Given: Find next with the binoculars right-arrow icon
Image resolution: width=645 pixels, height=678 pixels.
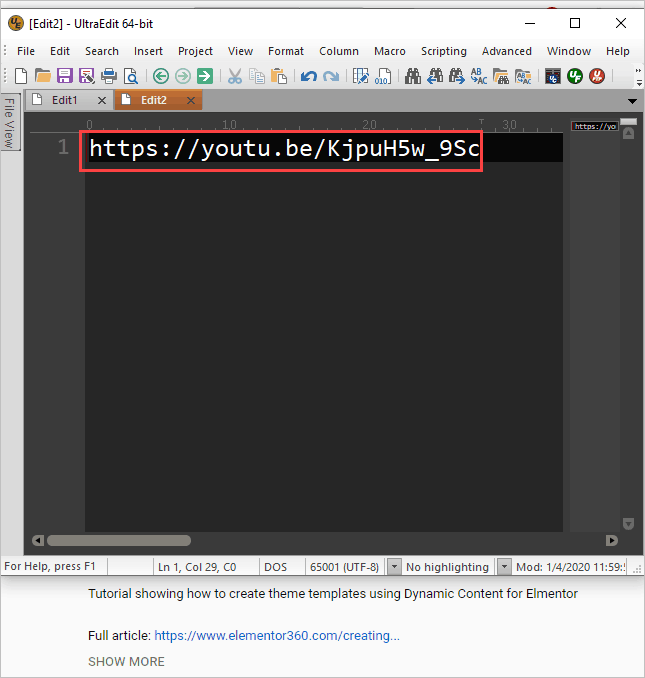Looking at the screenshot, I should pos(457,76).
